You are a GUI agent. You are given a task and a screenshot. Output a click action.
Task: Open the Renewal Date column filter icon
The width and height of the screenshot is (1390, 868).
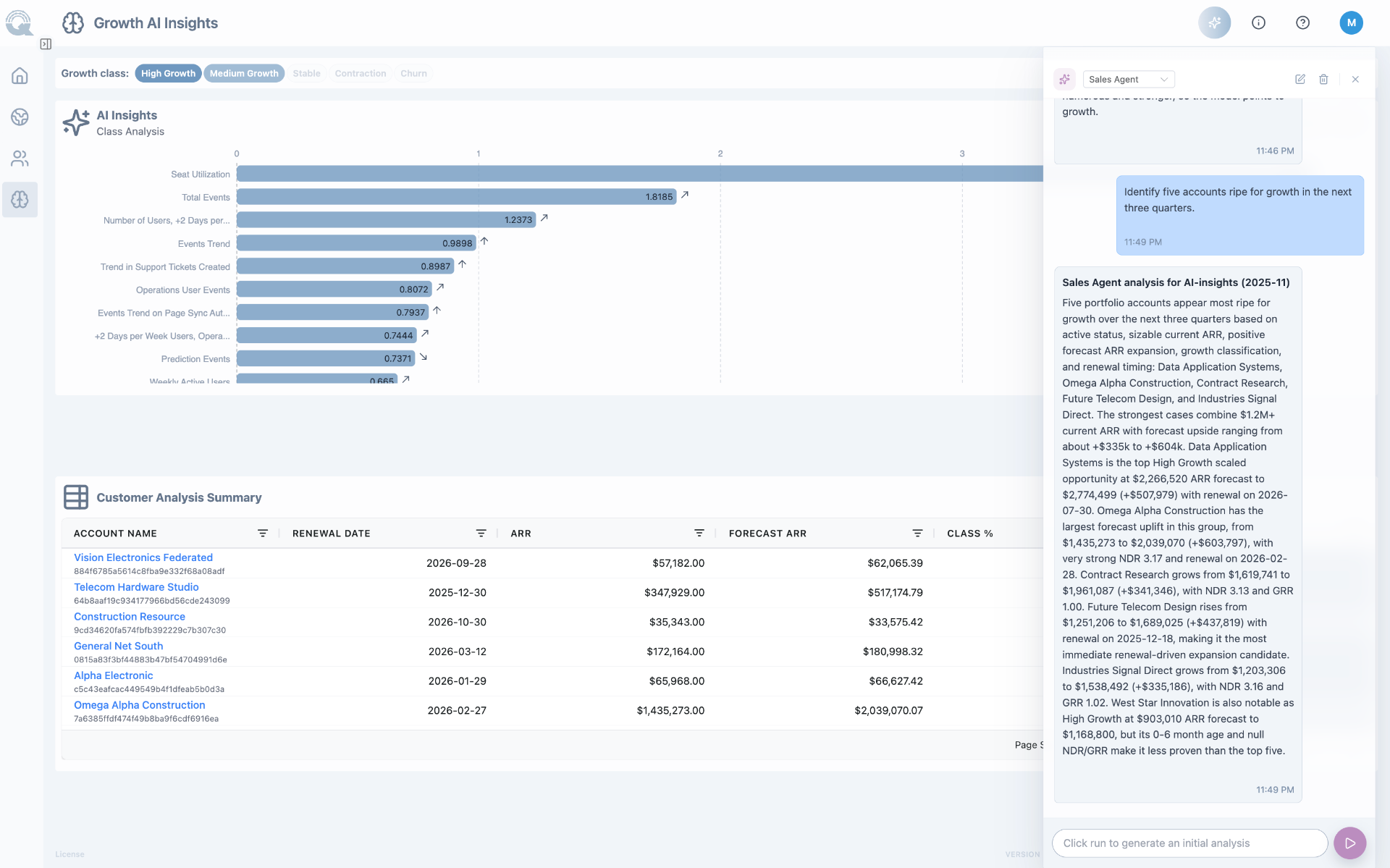click(x=481, y=533)
